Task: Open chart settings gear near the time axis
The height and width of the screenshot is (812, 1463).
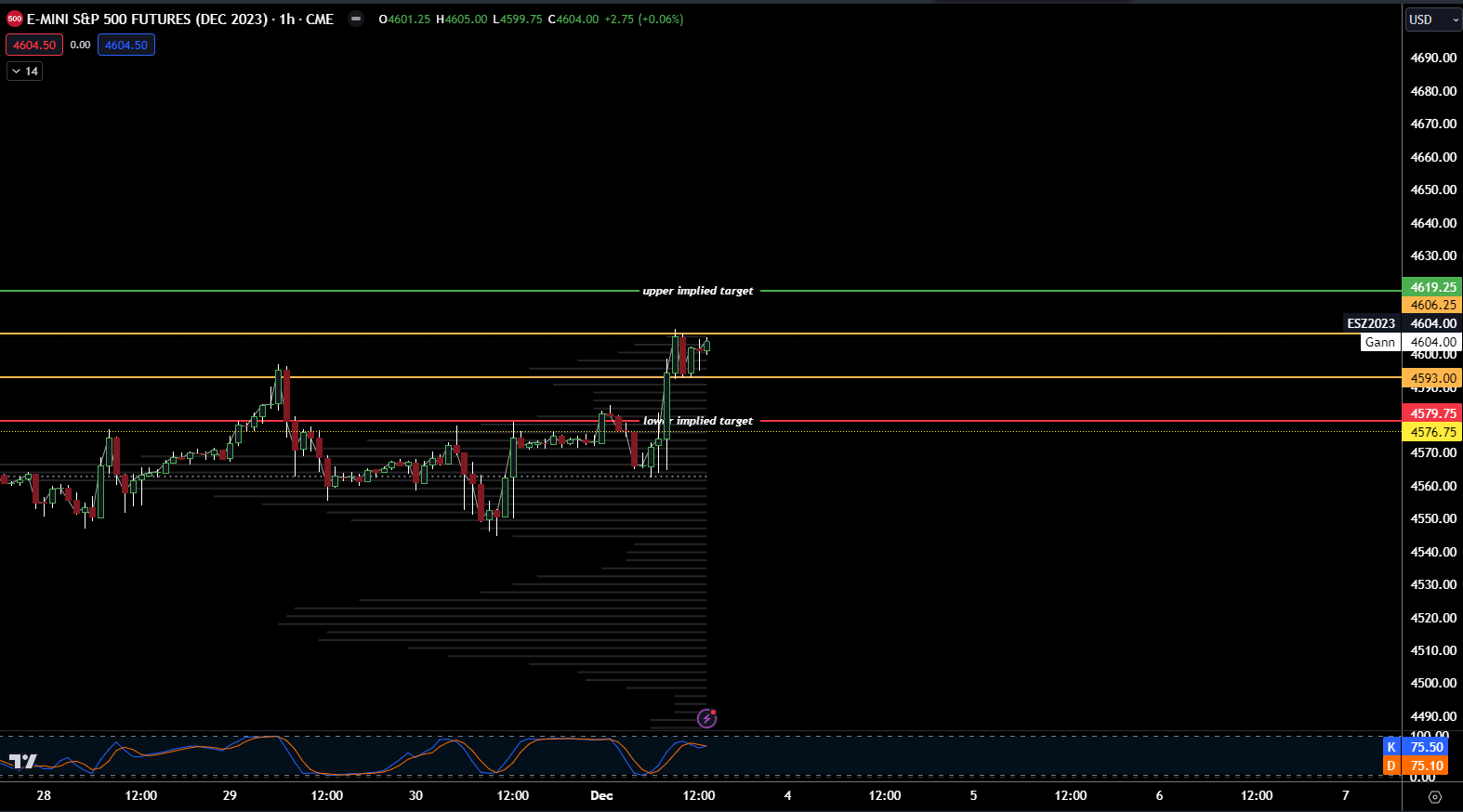Action: point(1434,797)
